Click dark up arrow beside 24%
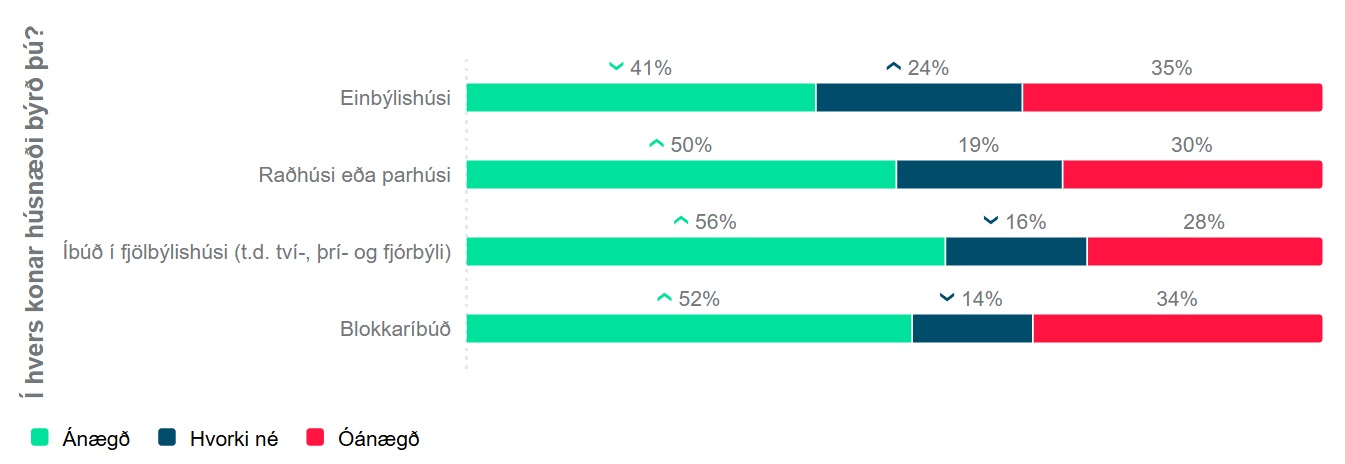 pos(894,68)
